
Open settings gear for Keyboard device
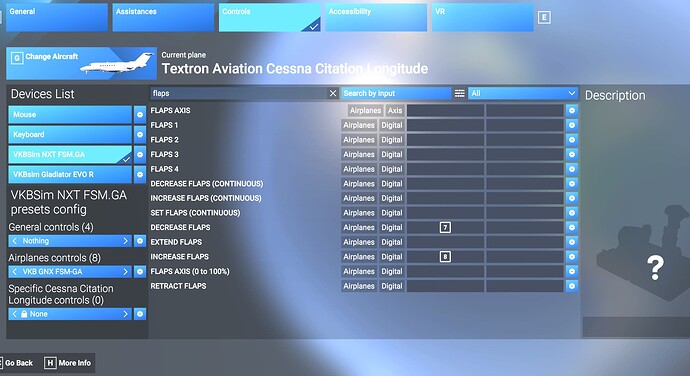pos(140,134)
